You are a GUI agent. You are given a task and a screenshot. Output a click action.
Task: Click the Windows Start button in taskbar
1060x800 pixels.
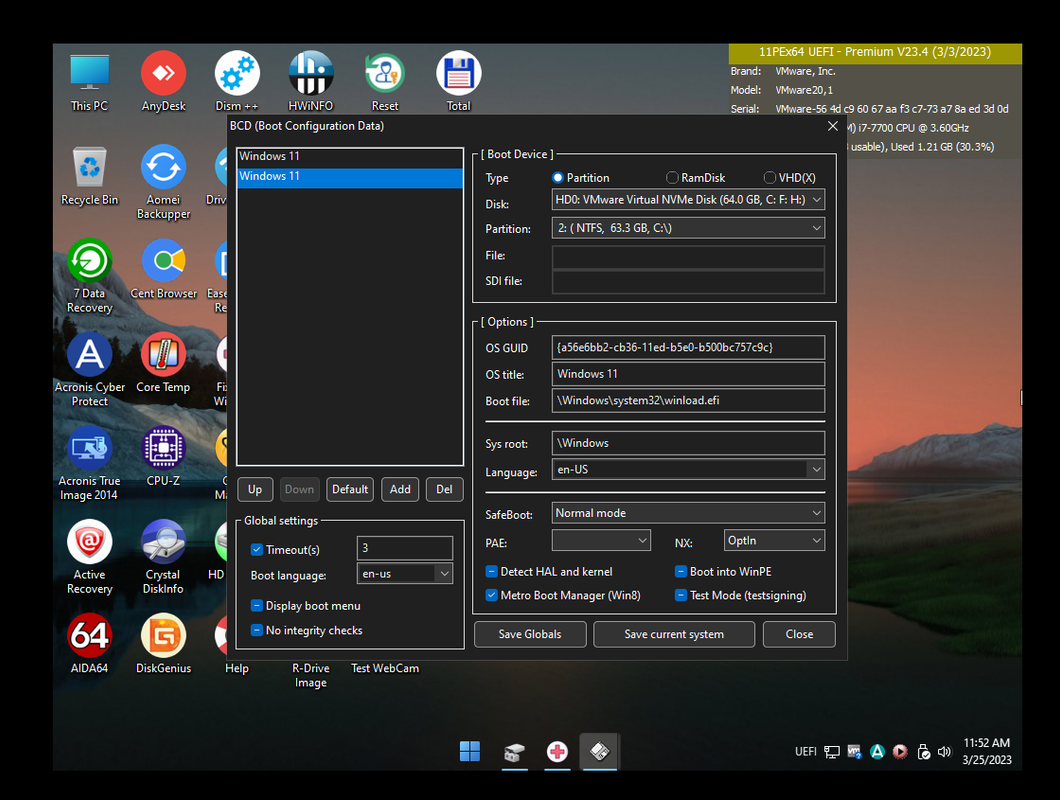click(x=469, y=751)
